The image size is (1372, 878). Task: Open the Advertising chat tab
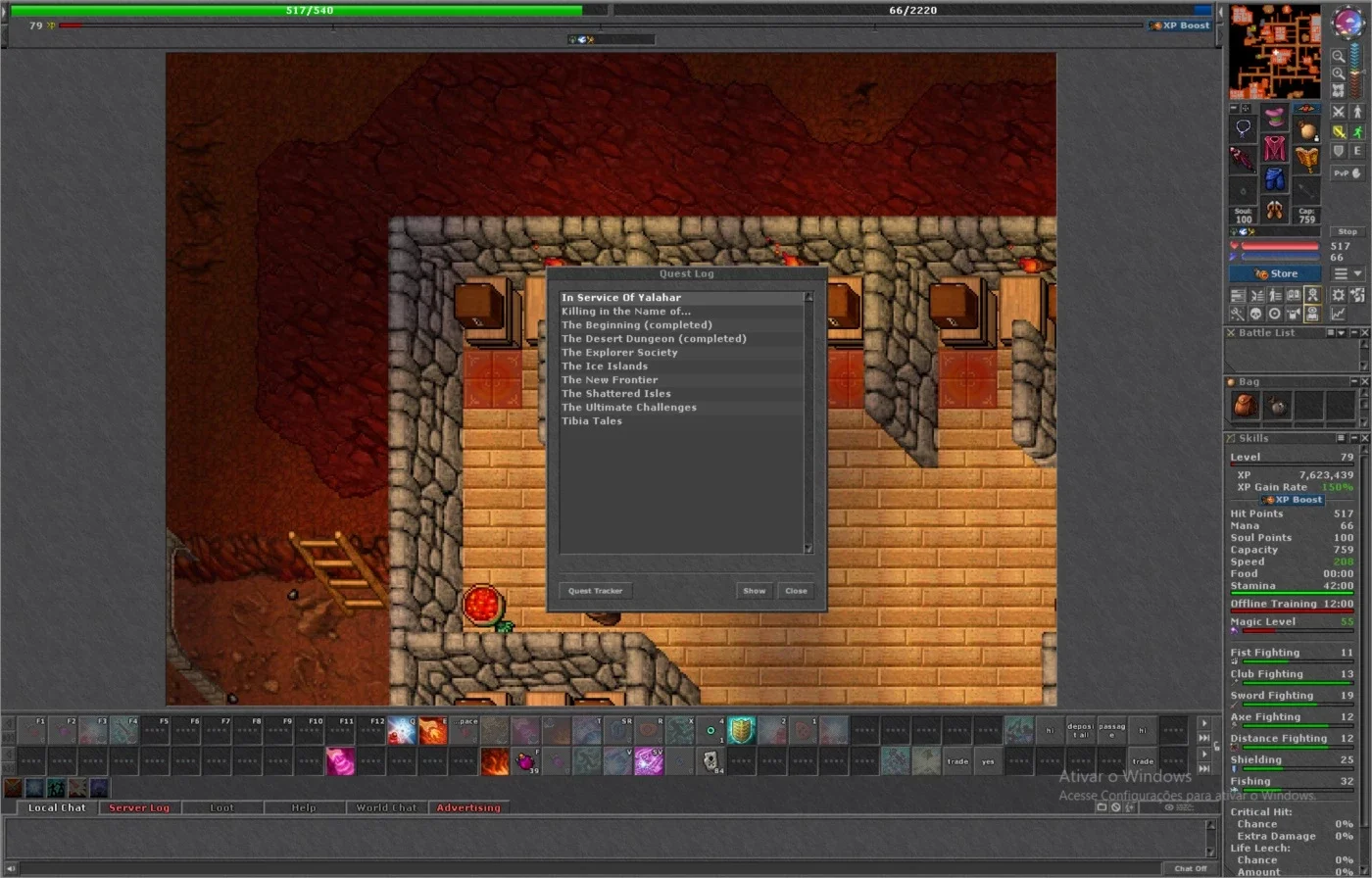(468, 807)
